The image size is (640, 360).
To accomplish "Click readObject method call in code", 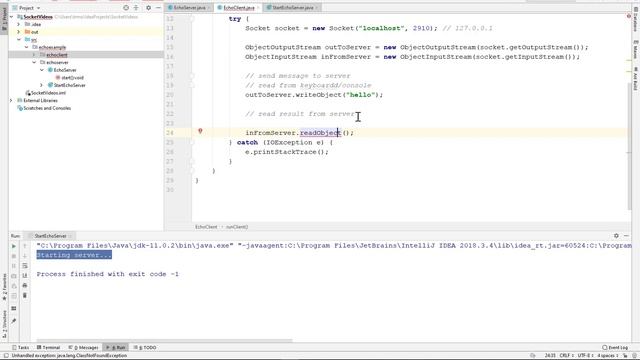I will click(x=320, y=133).
